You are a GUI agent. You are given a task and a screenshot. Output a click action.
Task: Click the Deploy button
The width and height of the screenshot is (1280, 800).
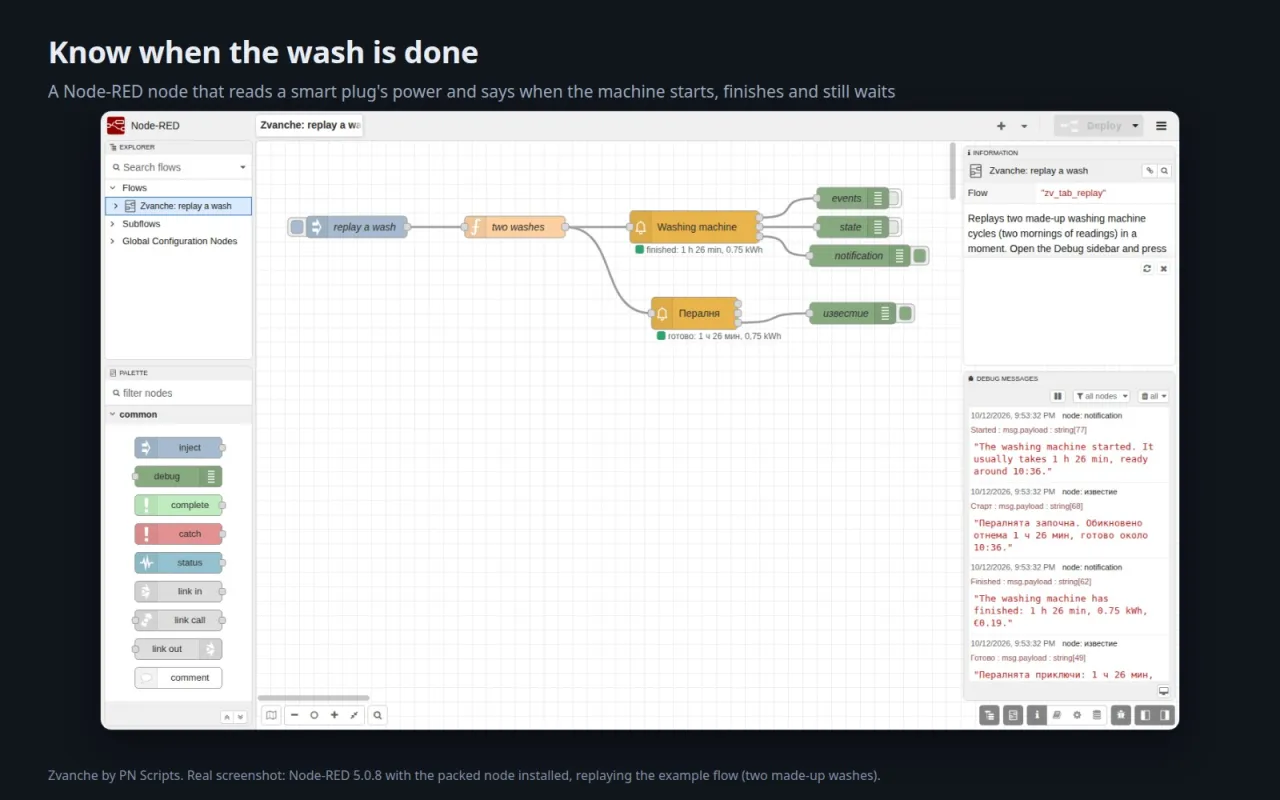pos(1091,126)
